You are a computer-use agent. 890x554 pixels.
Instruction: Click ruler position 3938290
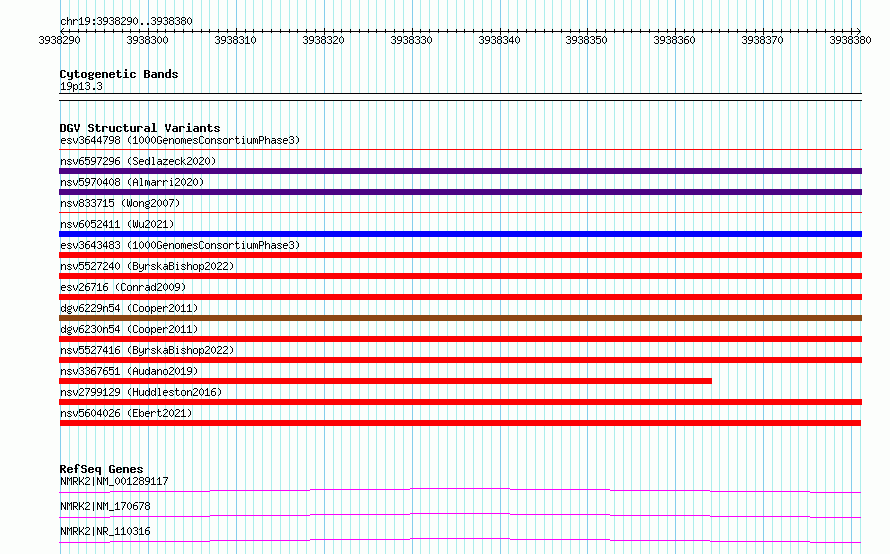pos(60,40)
